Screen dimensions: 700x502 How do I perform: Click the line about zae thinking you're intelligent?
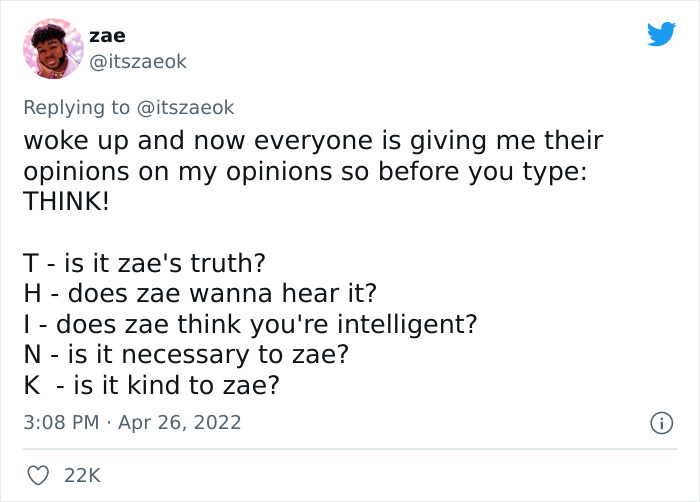click(267, 325)
